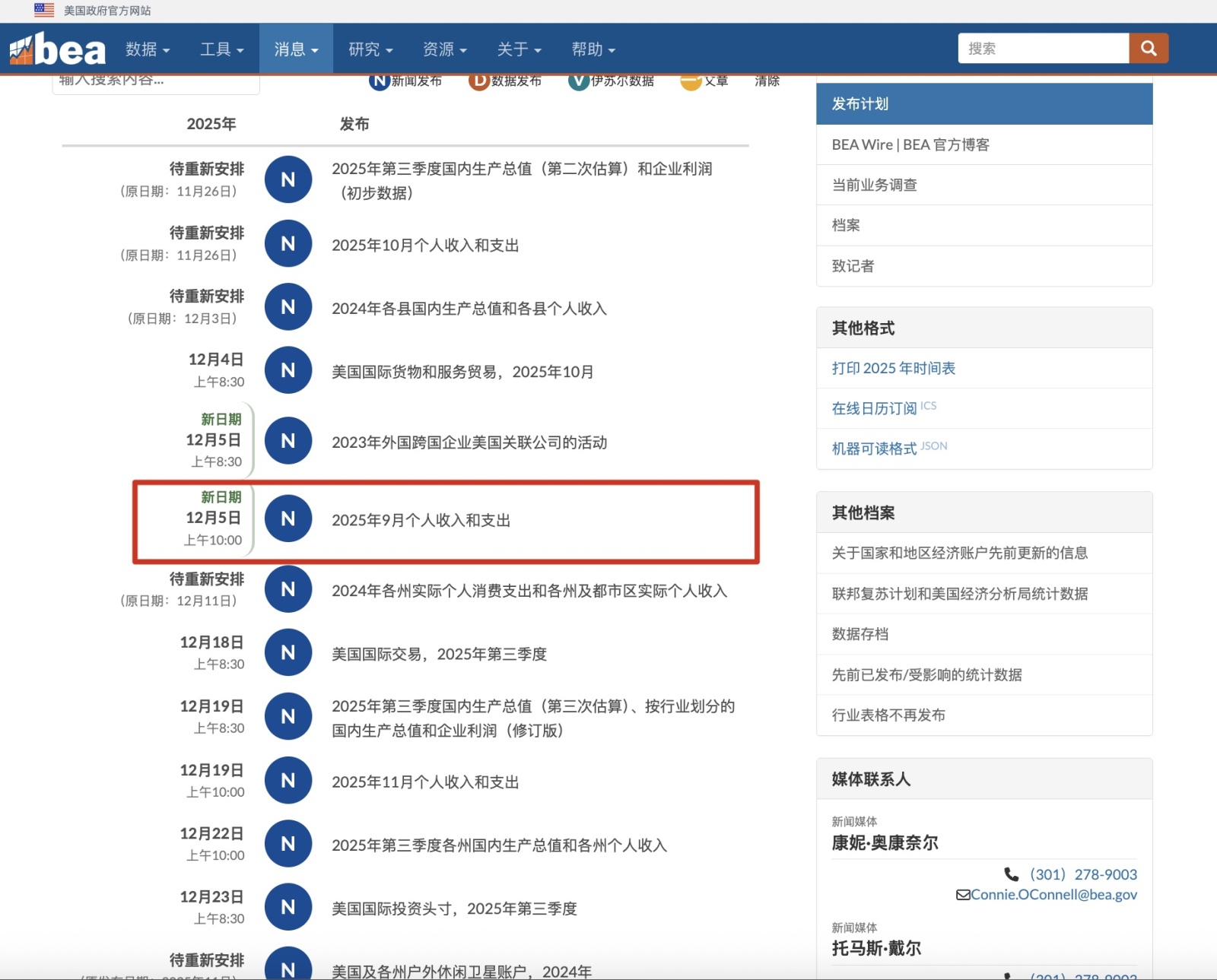Click 打印 2025 年时间表 link
Viewport: 1217px width, 980px height.
pos(894,368)
